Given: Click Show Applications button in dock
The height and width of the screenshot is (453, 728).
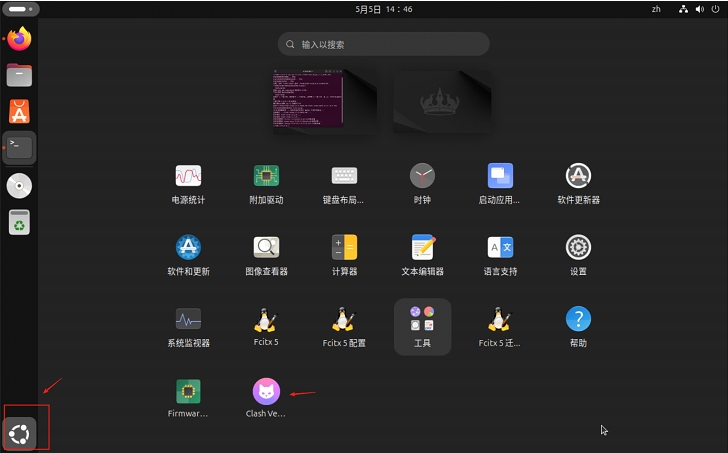Looking at the screenshot, I should click(20, 432).
